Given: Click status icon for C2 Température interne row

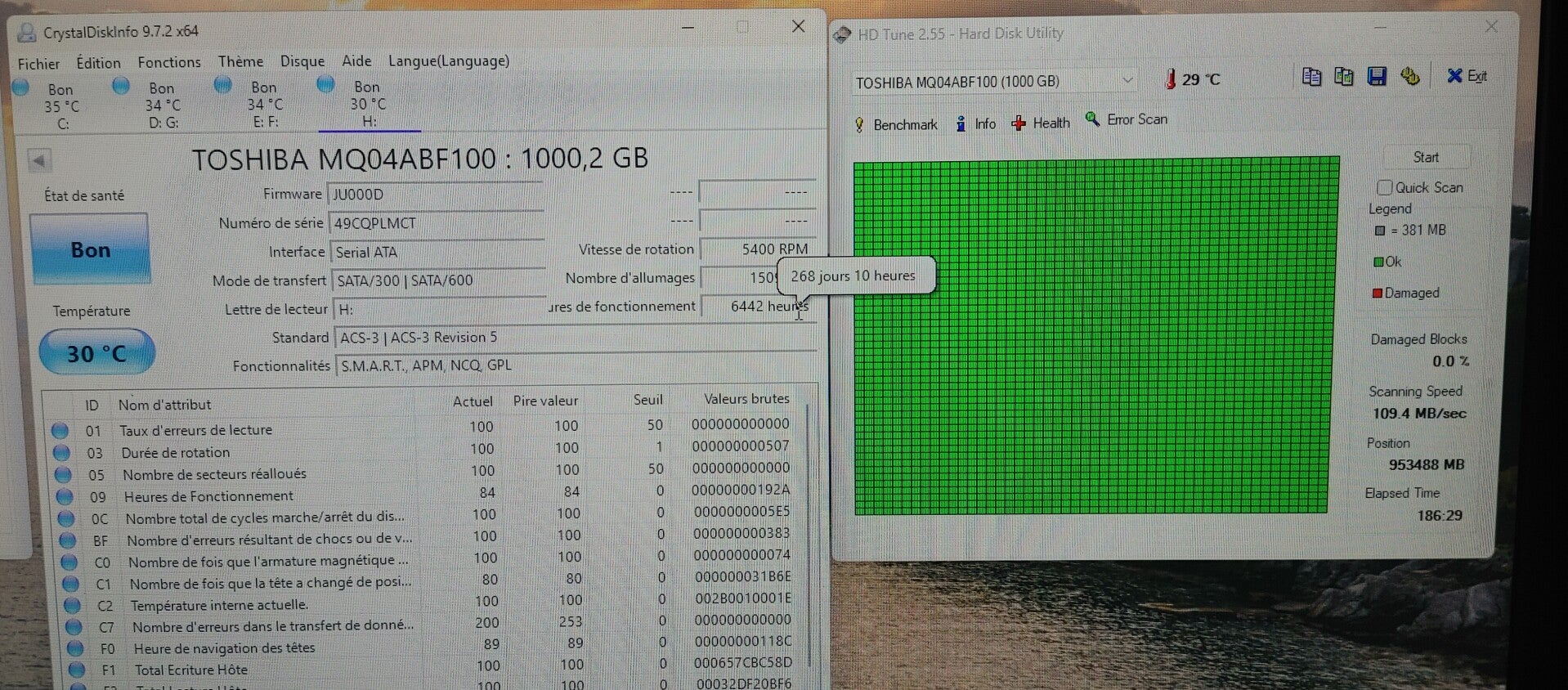Looking at the screenshot, I should coord(73,606).
